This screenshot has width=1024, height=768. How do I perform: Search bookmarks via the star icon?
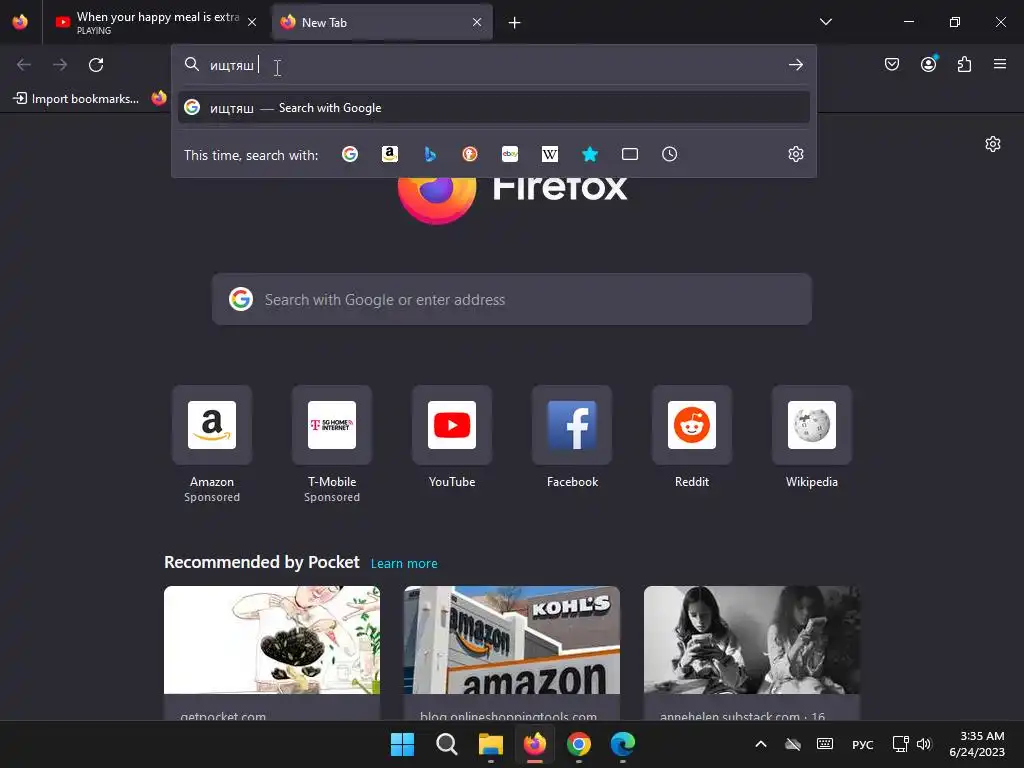pyautogui.click(x=590, y=154)
